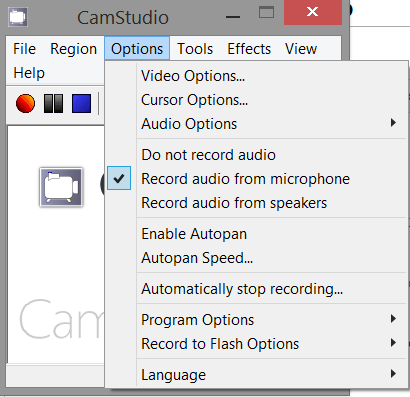The height and width of the screenshot is (397, 410).
Task: Open the View menu
Action: [x=301, y=49]
